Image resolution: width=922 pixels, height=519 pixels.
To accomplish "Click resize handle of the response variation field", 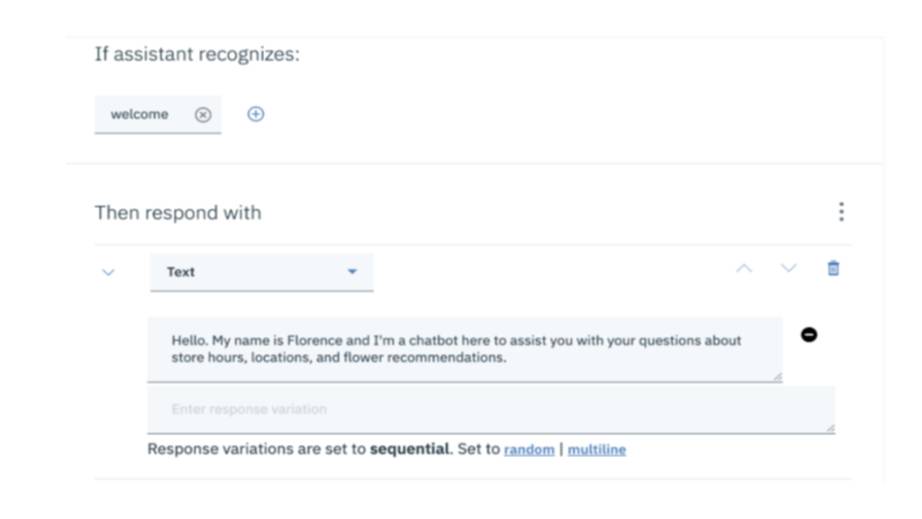I will tap(829, 428).
